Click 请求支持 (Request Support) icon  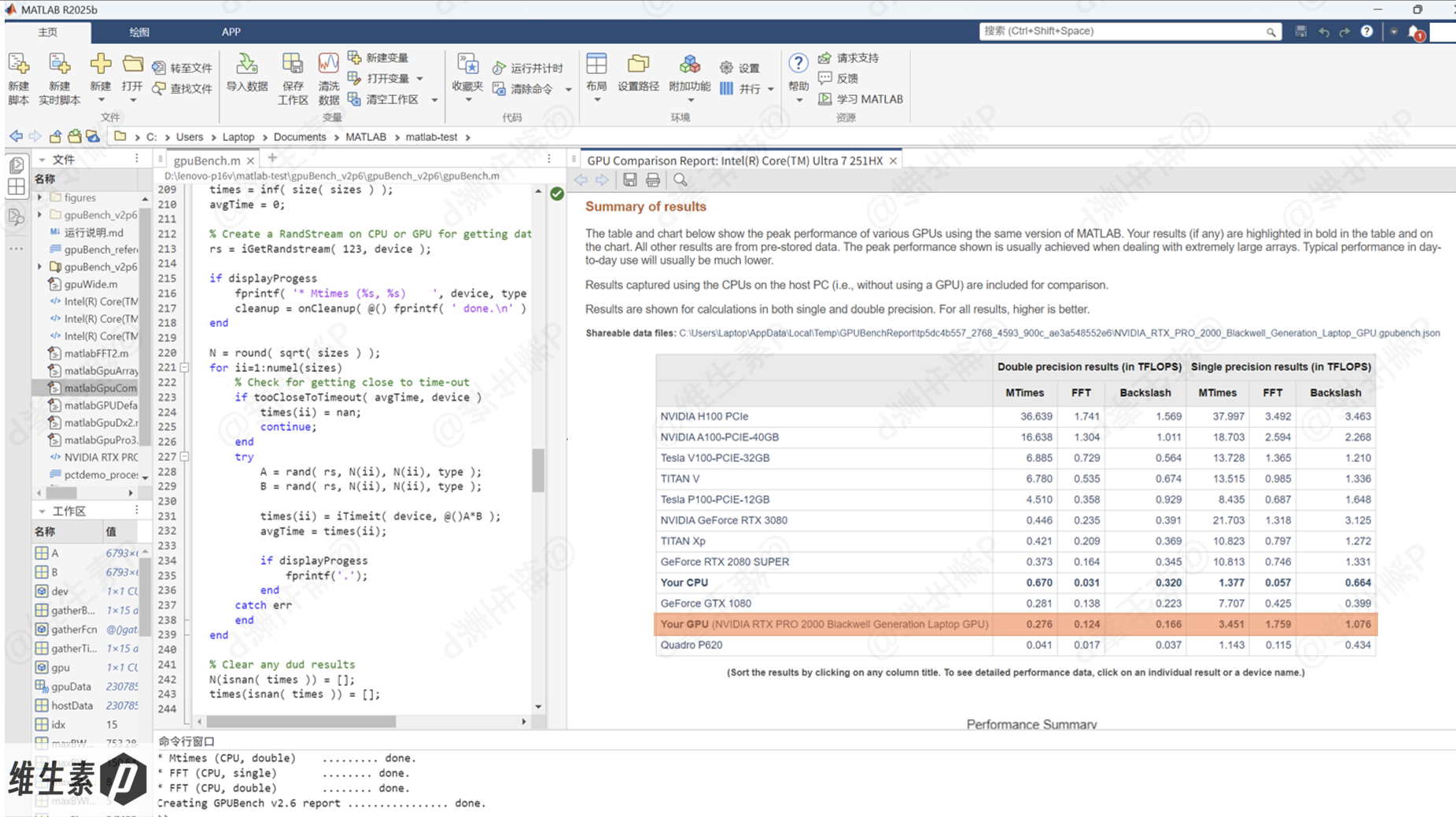pos(824,57)
